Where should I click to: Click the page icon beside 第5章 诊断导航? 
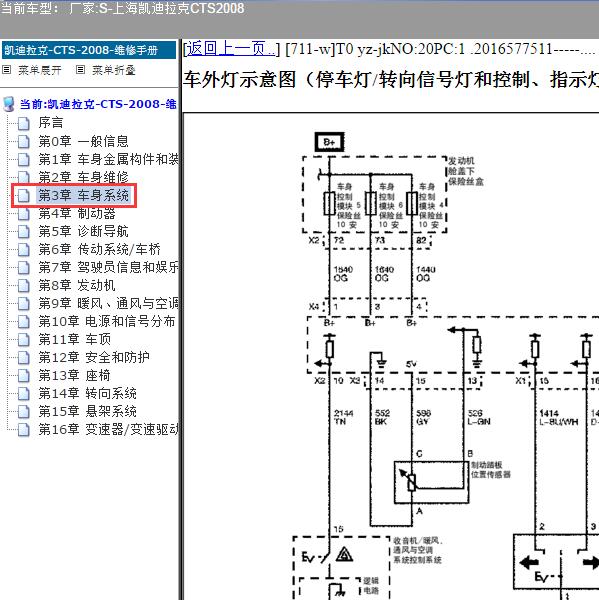point(24,232)
